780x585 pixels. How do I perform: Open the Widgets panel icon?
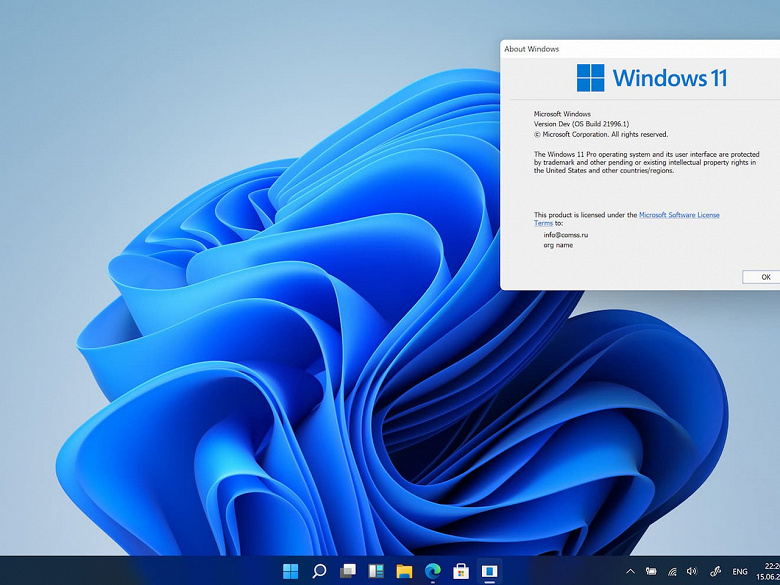(x=376, y=571)
